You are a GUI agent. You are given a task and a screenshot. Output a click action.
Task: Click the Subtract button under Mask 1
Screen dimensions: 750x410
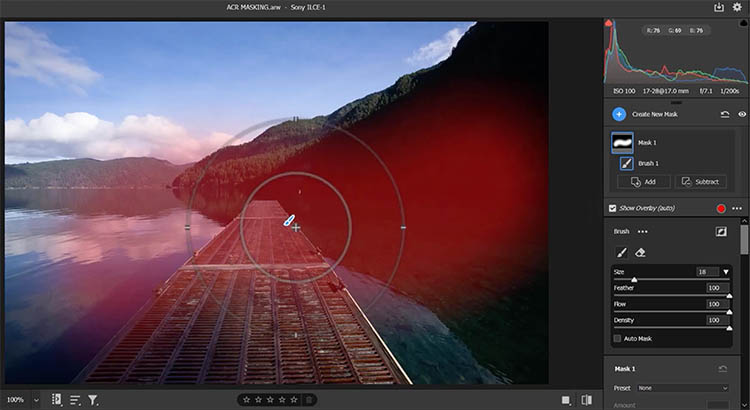(x=700, y=182)
